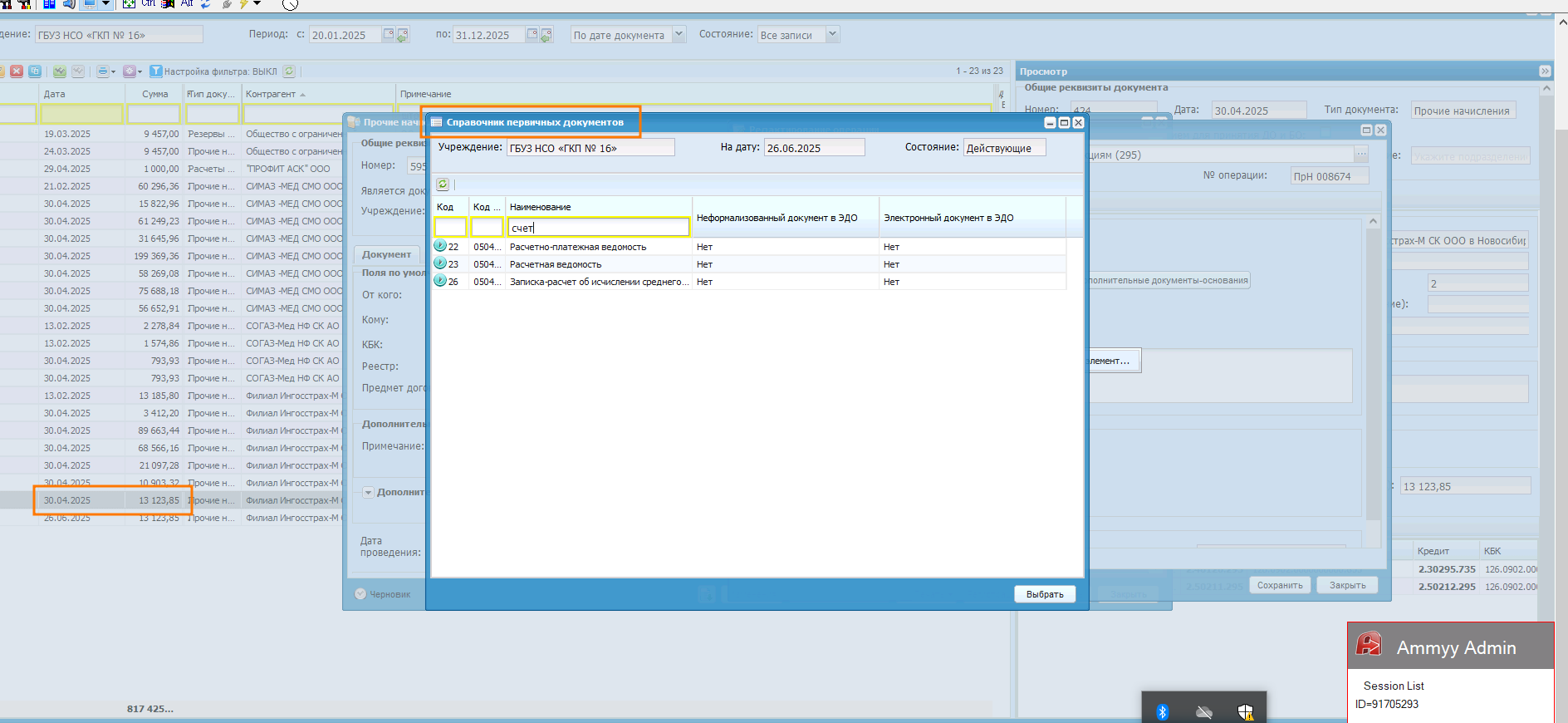Click the cloud icon in system tray
This screenshot has height=723, width=1568.
1204,712
